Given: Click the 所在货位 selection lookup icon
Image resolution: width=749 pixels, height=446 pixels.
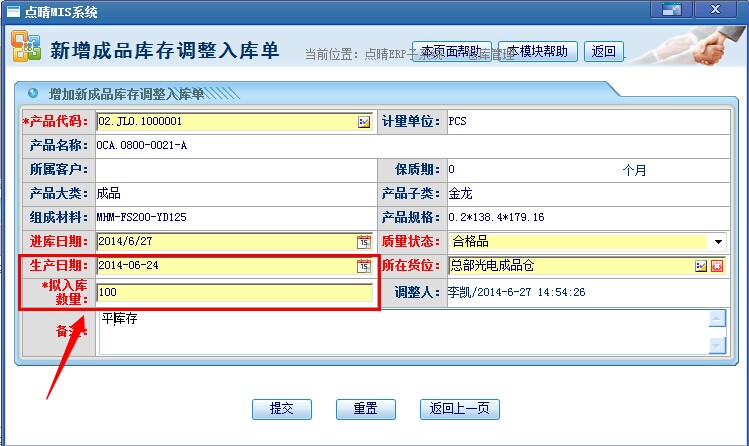Looking at the screenshot, I should coord(701,266).
